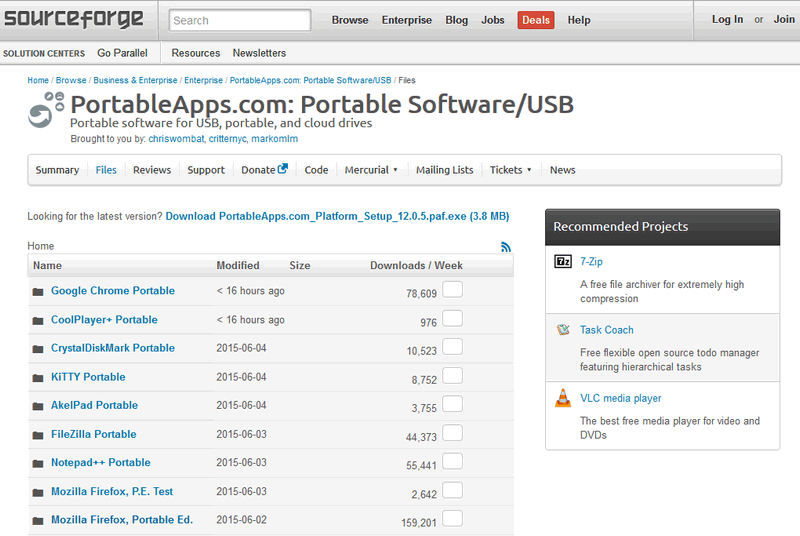Click Log In
The width and height of the screenshot is (800, 536).
tap(728, 19)
